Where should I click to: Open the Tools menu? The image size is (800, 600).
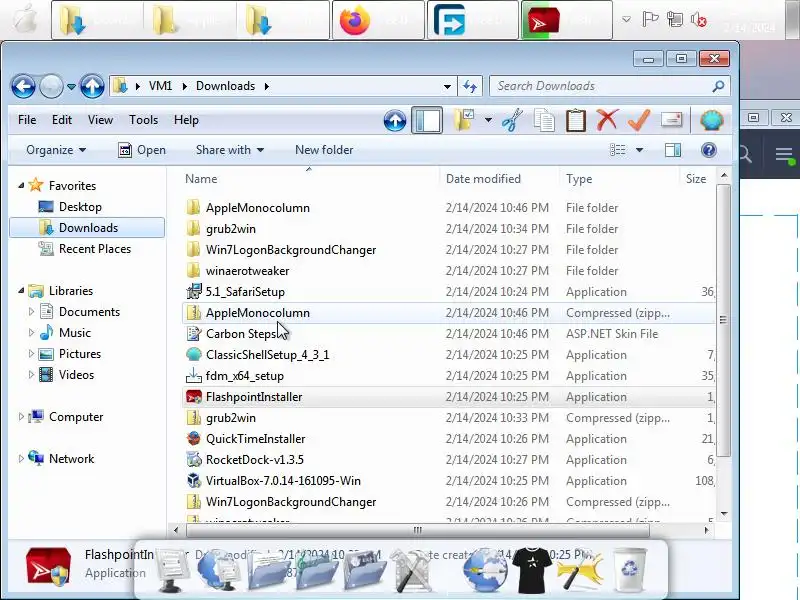point(143,120)
